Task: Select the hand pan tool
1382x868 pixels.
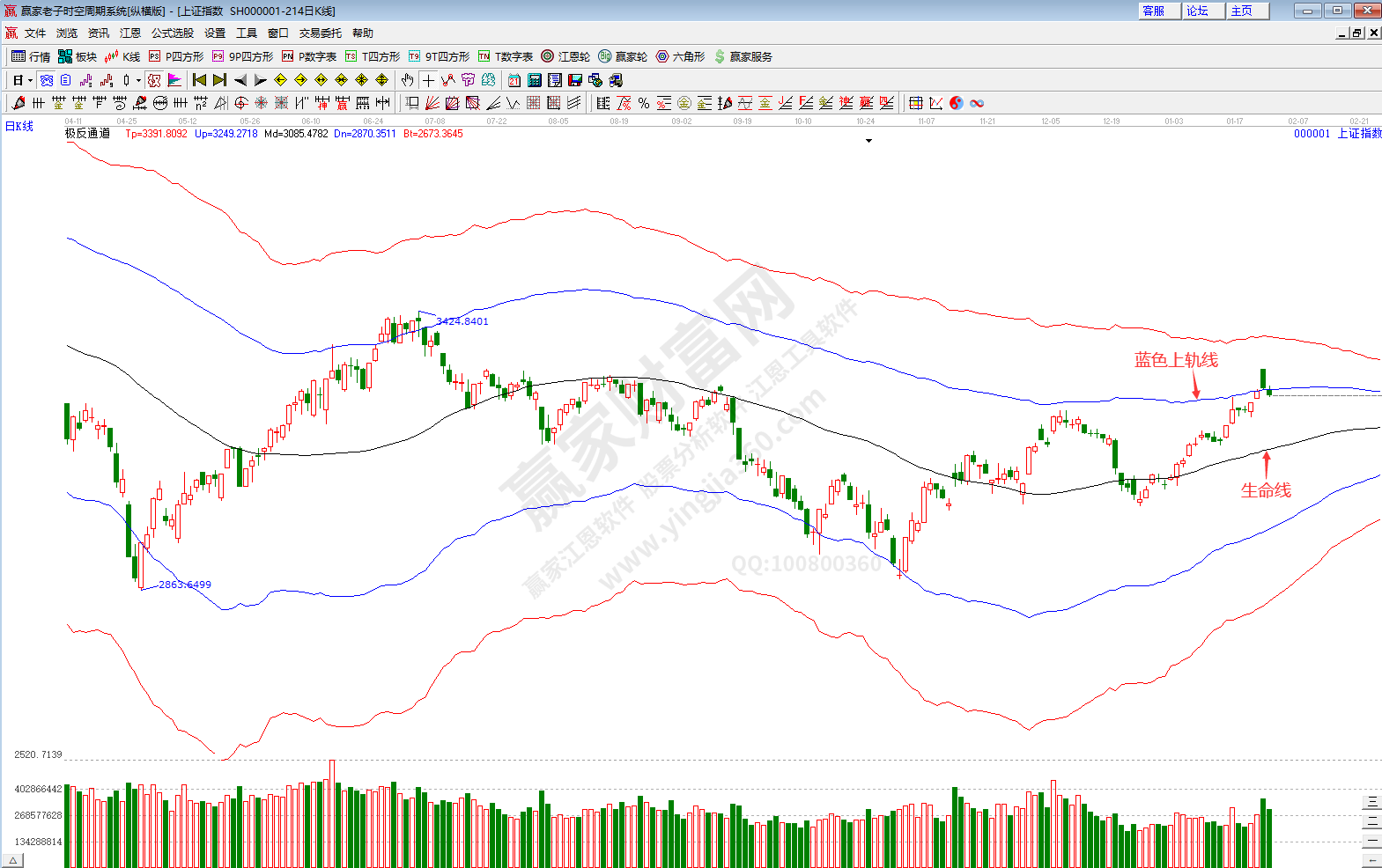Action: (407, 80)
